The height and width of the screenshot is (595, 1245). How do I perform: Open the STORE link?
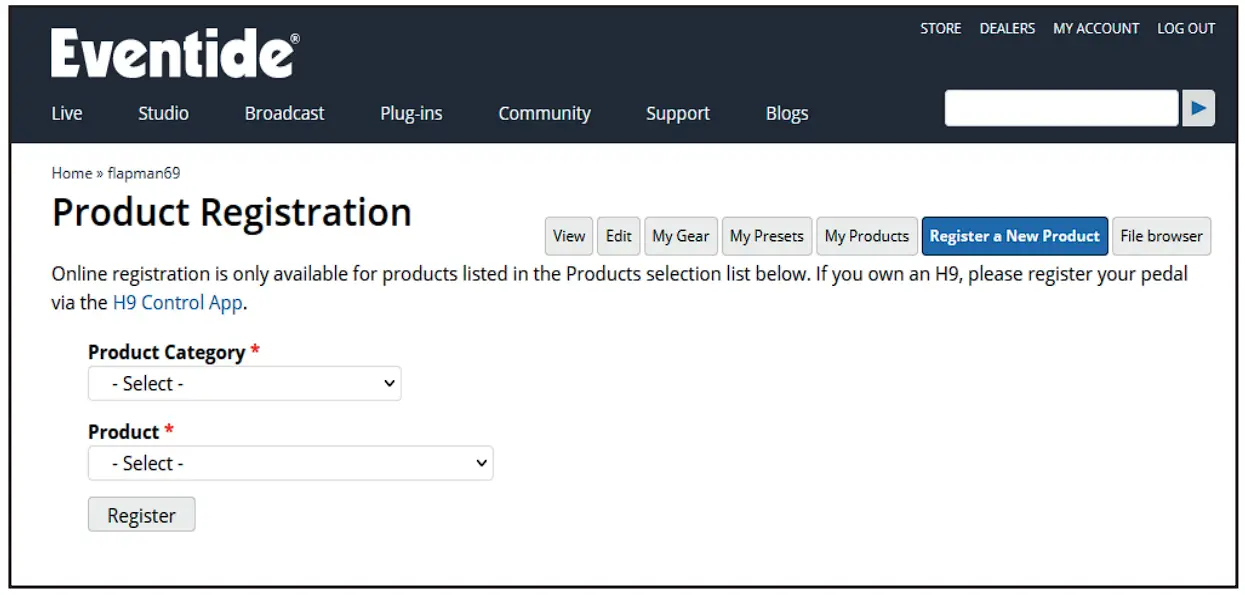(940, 28)
